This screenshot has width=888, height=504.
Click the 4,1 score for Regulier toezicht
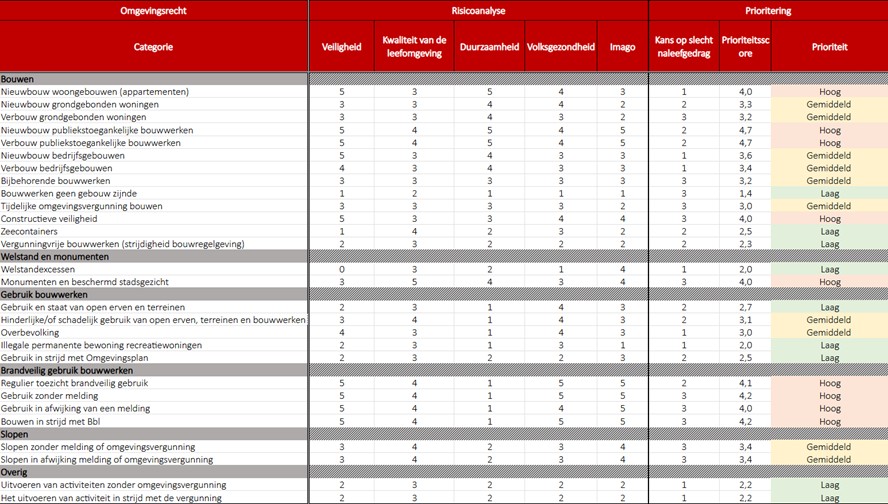click(745, 383)
